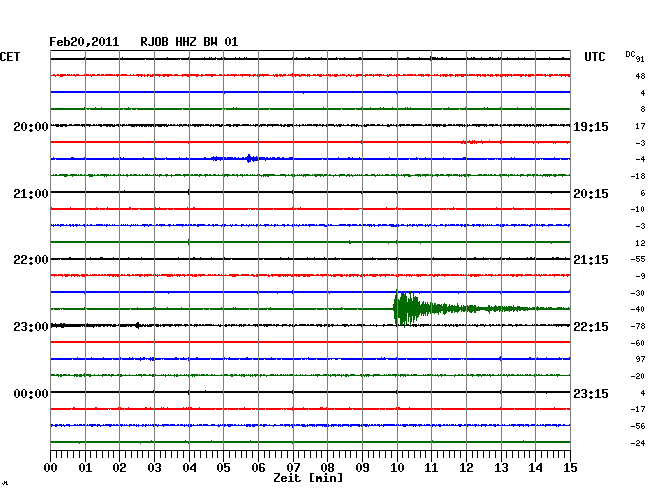Image resolution: width=650 pixels, height=494 pixels.
Task: Select minute tick label "12"
Action: click(466, 467)
